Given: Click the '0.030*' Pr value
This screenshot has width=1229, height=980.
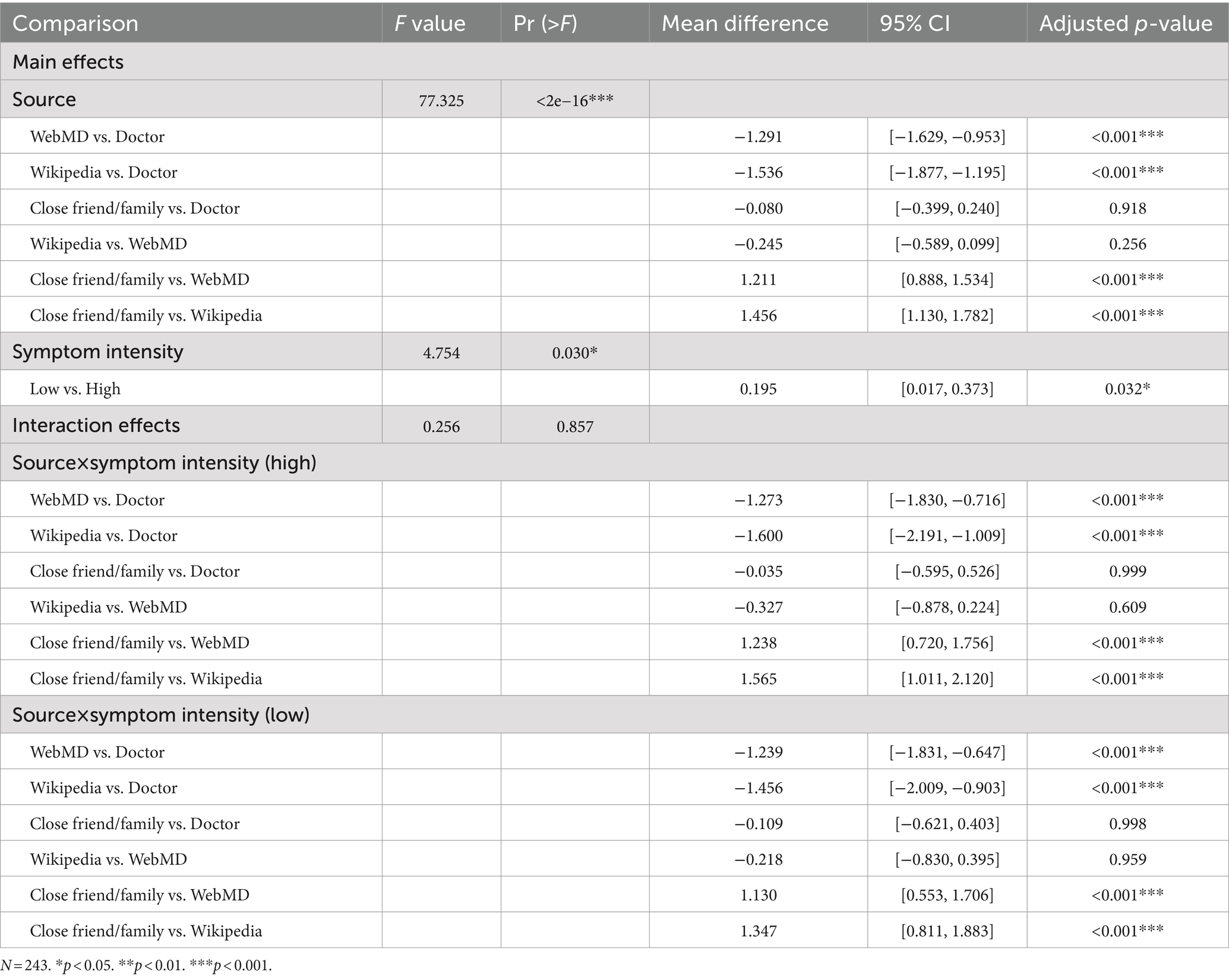Looking at the screenshot, I should click(575, 353).
